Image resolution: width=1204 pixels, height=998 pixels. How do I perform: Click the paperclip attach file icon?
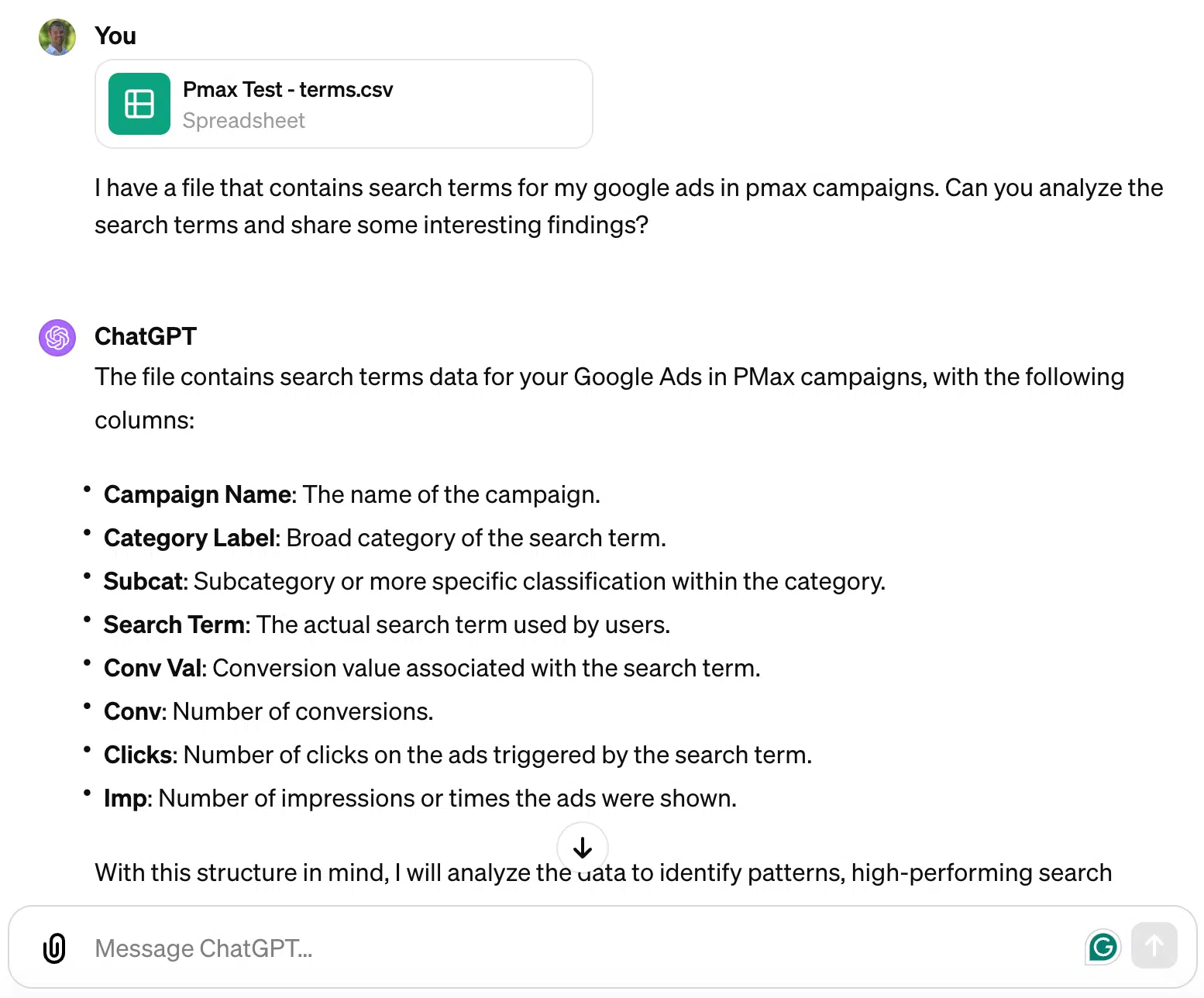[54, 948]
